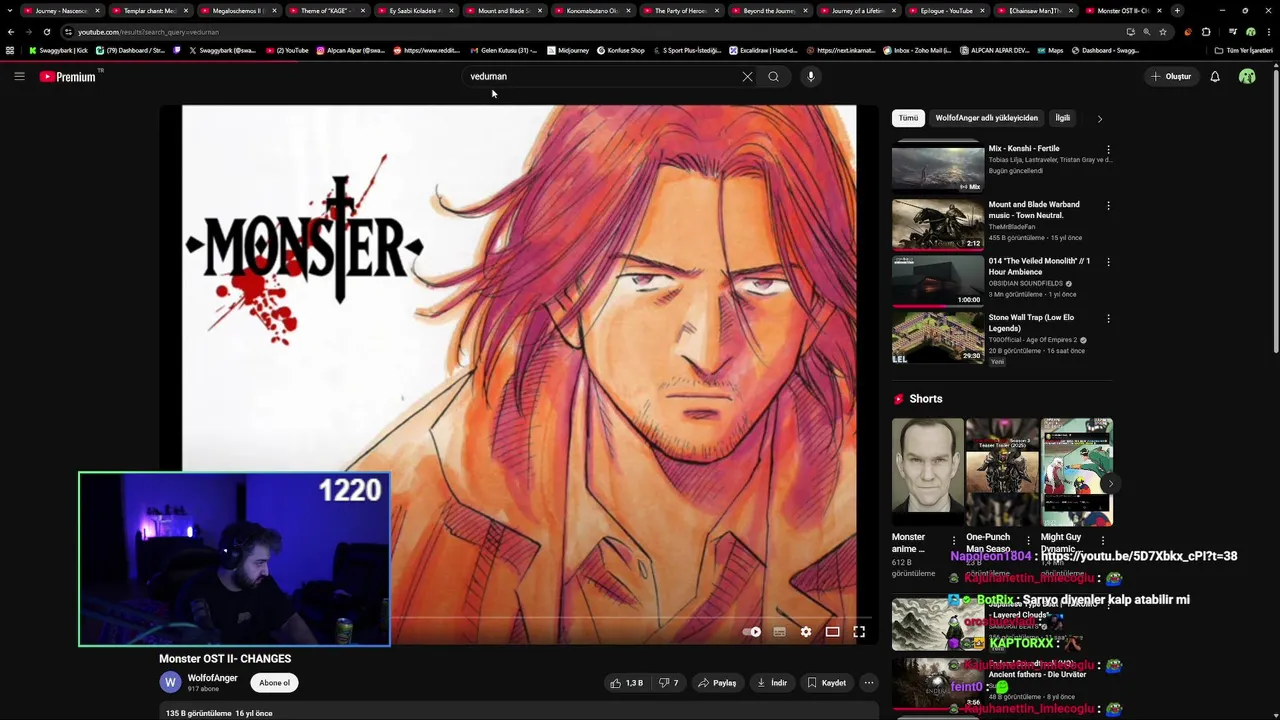The image size is (1280, 720).
Task: Click the browser address bar
Action: [x=590, y=32]
